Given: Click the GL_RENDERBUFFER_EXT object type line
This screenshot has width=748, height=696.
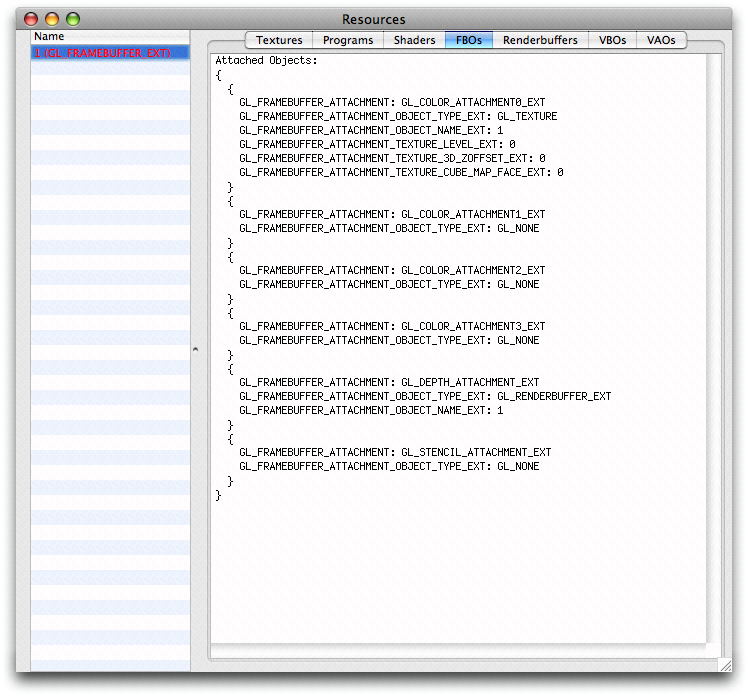Looking at the screenshot, I should click(425, 396).
